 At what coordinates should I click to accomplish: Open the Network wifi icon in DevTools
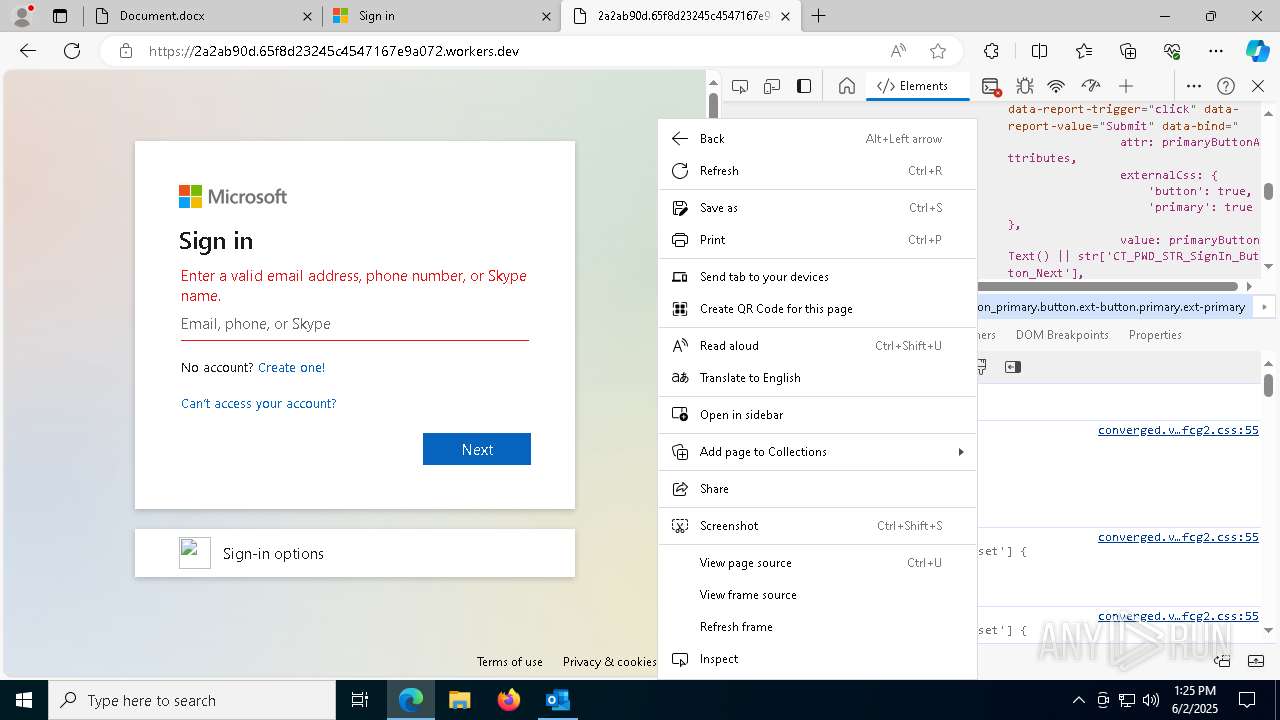[x=1056, y=86]
